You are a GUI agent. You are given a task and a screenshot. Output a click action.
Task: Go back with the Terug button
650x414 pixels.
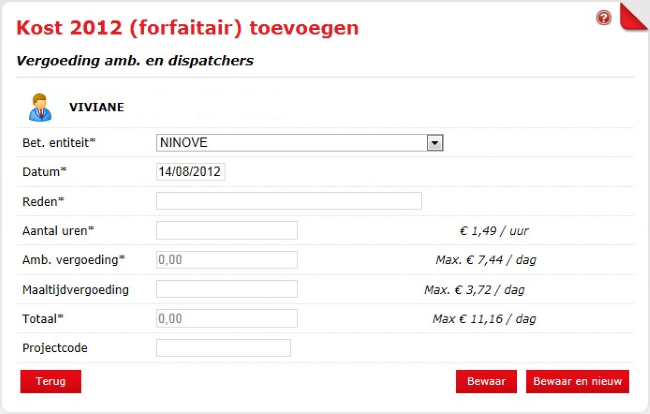pos(51,381)
